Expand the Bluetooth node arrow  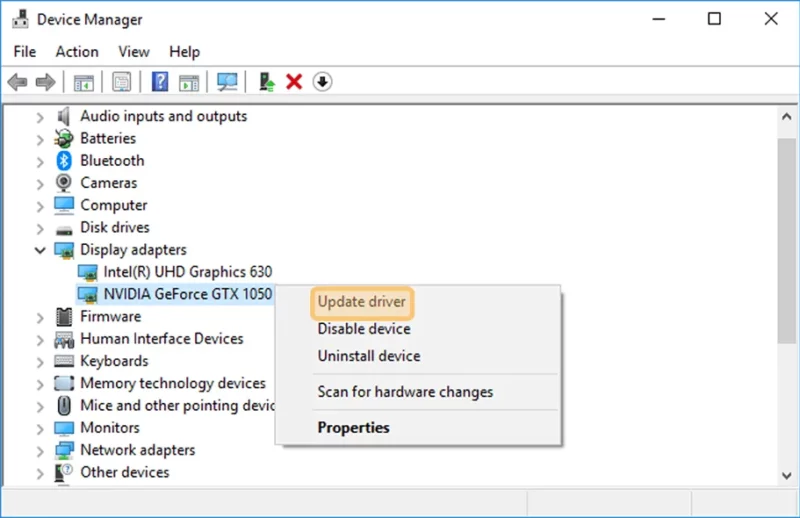(40, 162)
